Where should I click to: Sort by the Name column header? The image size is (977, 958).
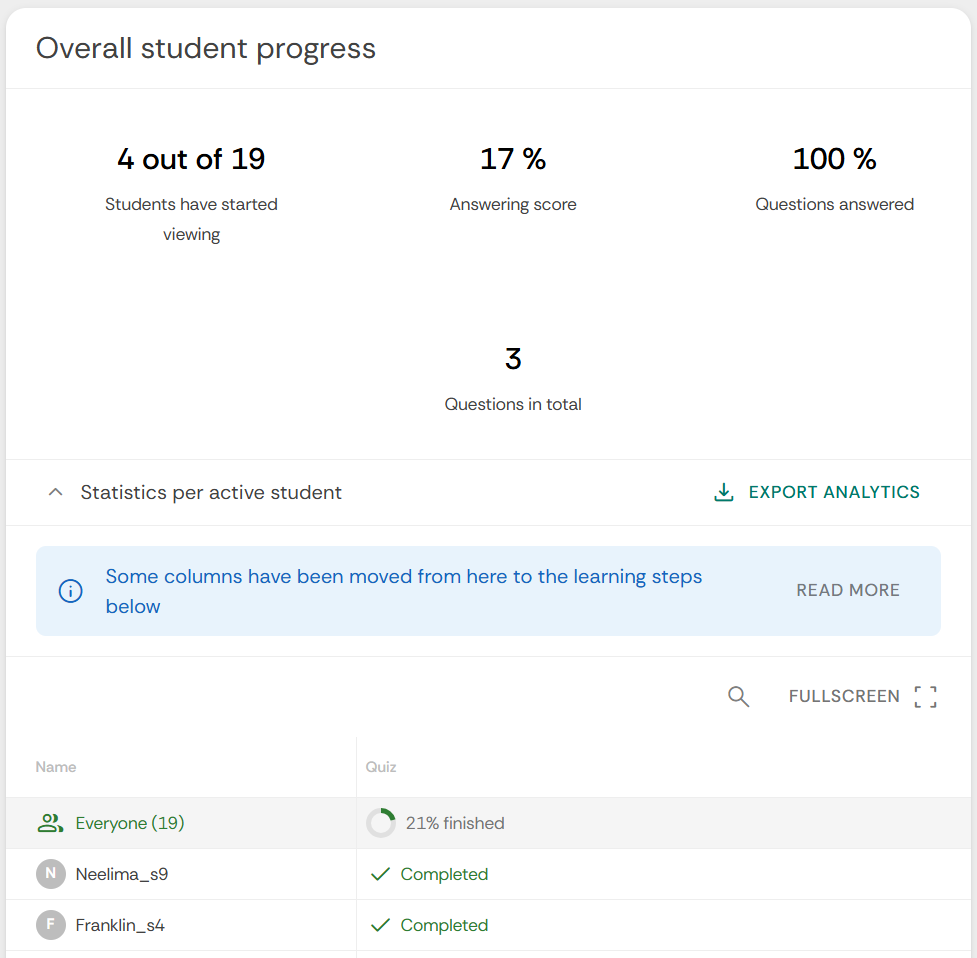[56, 767]
